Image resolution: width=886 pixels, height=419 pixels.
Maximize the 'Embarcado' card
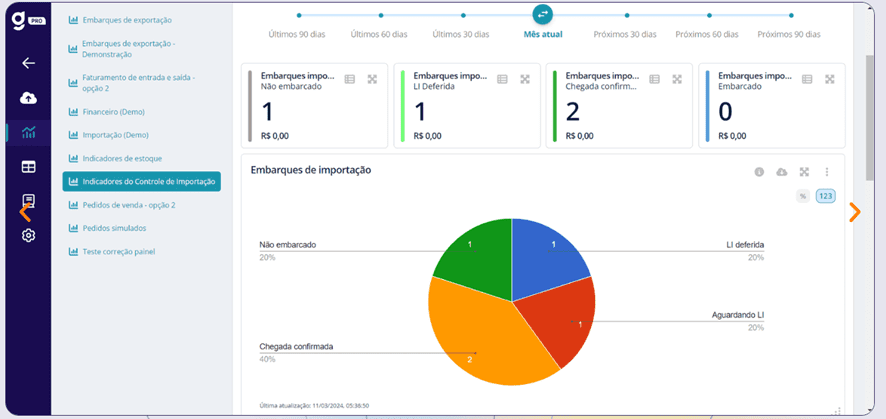click(829, 79)
